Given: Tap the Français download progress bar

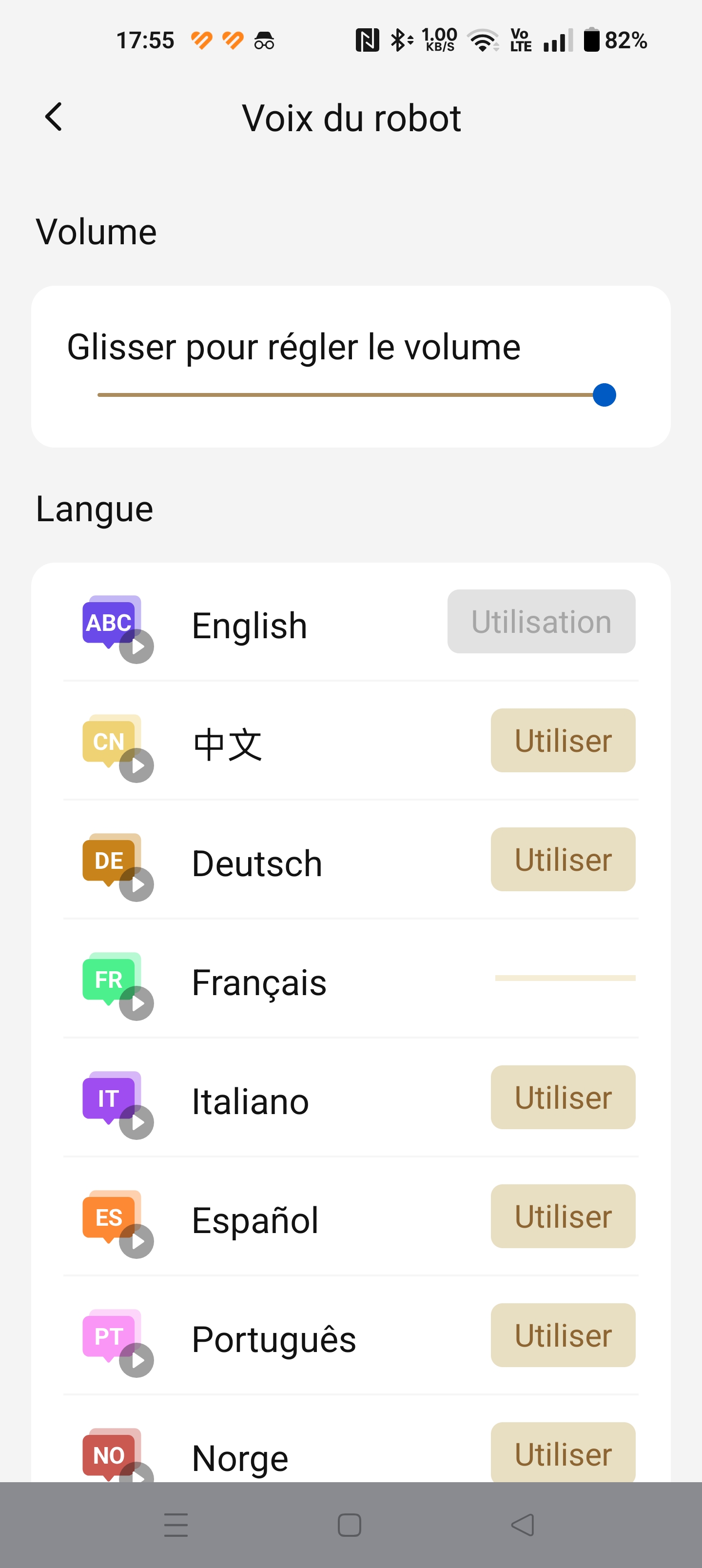Looking at the screenshot, I should [x=565, y=978].
